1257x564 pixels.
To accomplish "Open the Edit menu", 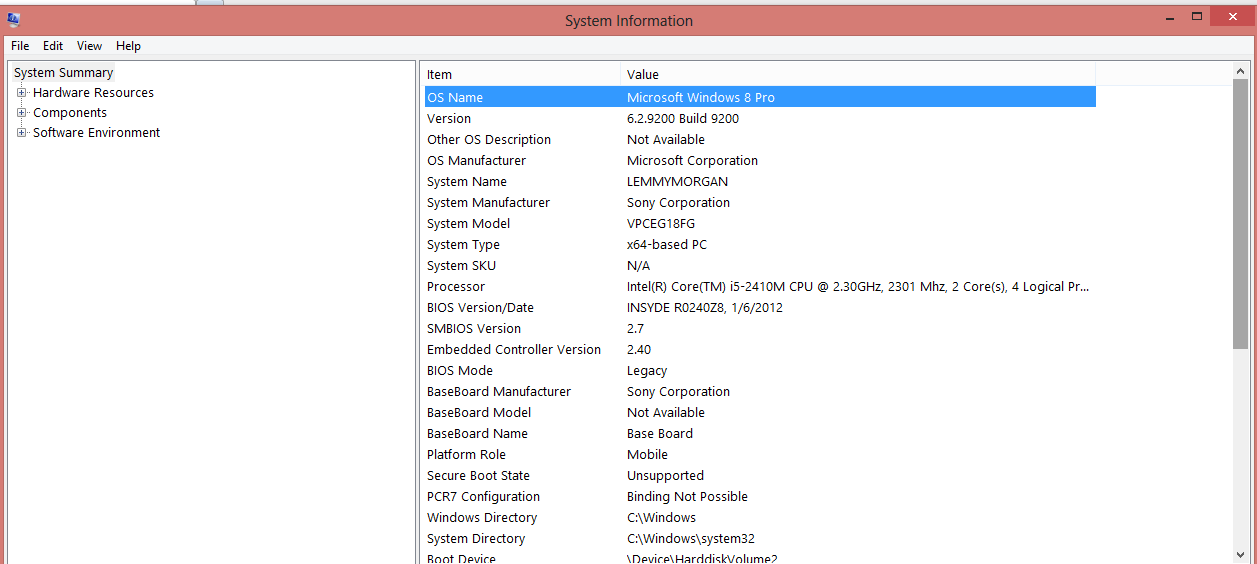I will tap(53, 46).
